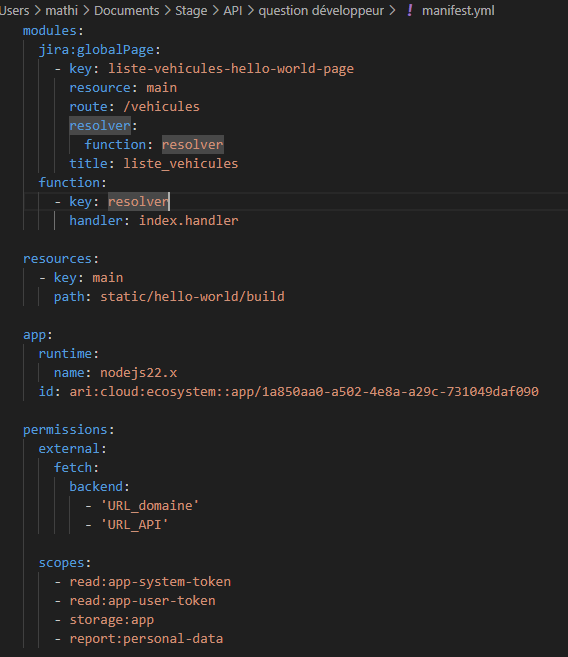Click the 'URL_domaine' list entry
The width and height of the screenshot is (568, 657).
coord(150,506)
